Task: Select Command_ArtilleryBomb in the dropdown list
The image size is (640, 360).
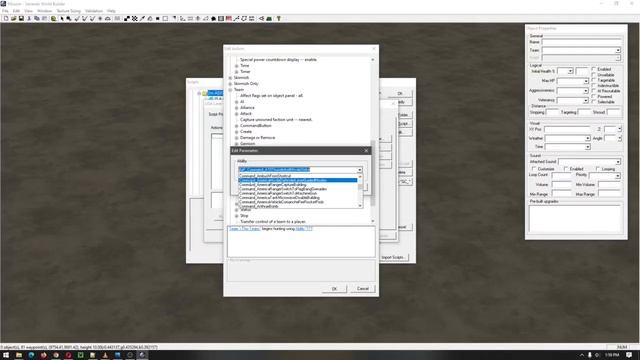Action: (259, 206)
